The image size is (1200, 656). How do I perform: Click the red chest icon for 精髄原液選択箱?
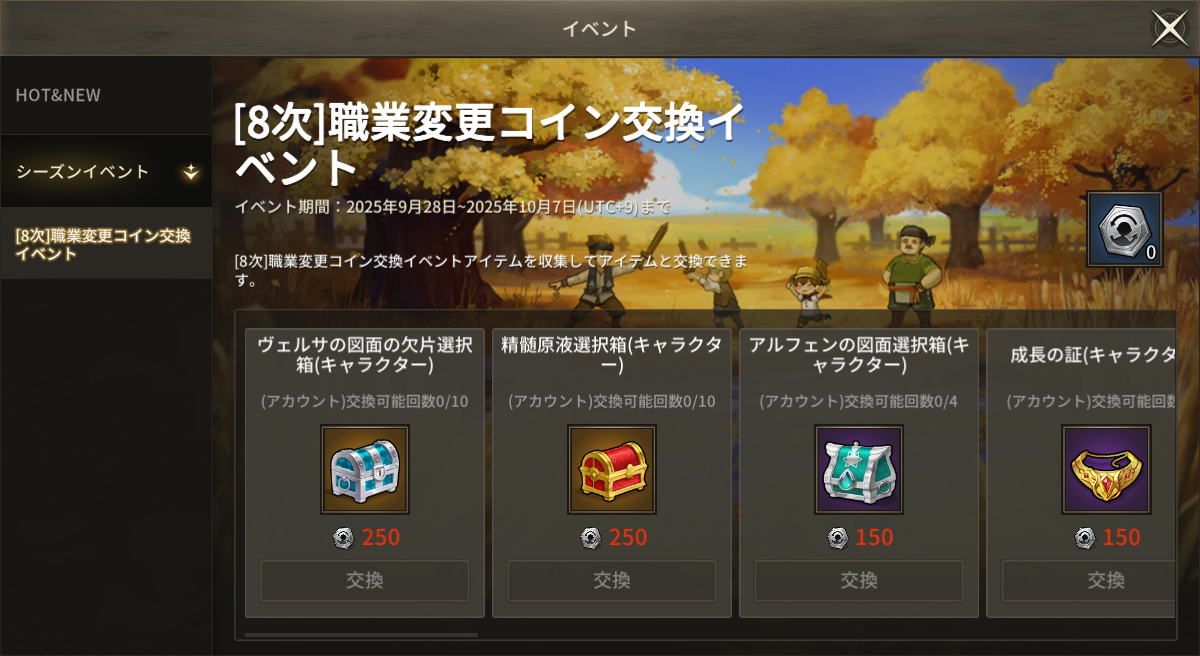pyautogui.click(x=612, y=469)
